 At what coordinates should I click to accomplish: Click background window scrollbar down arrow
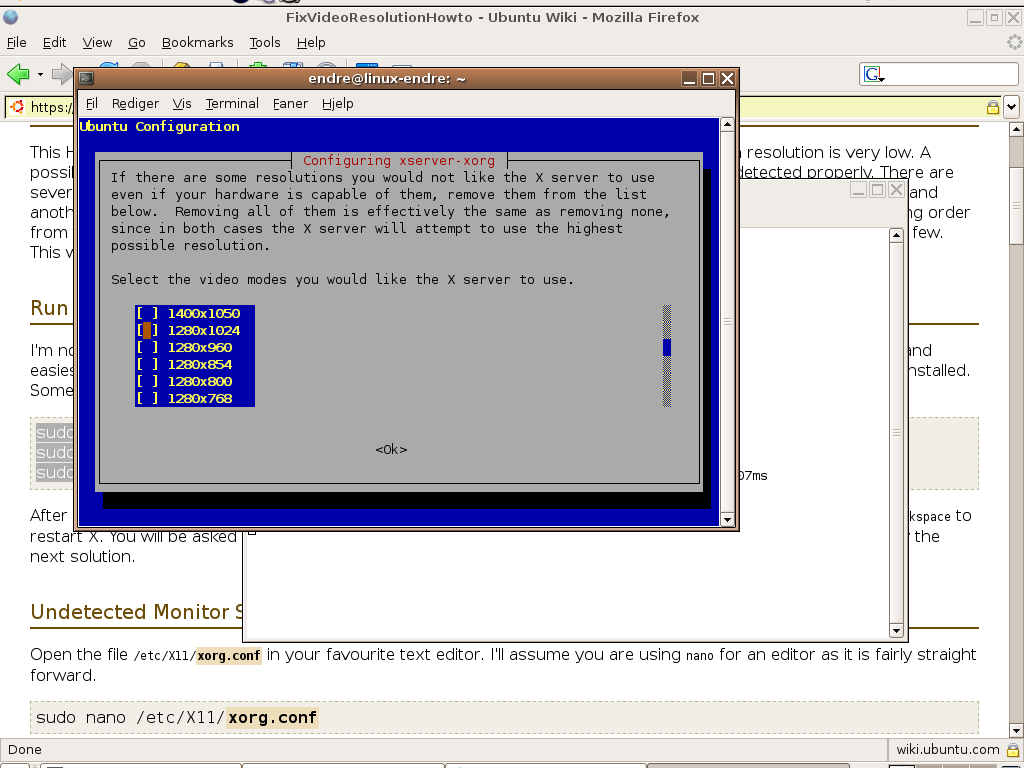pos(896,630)
